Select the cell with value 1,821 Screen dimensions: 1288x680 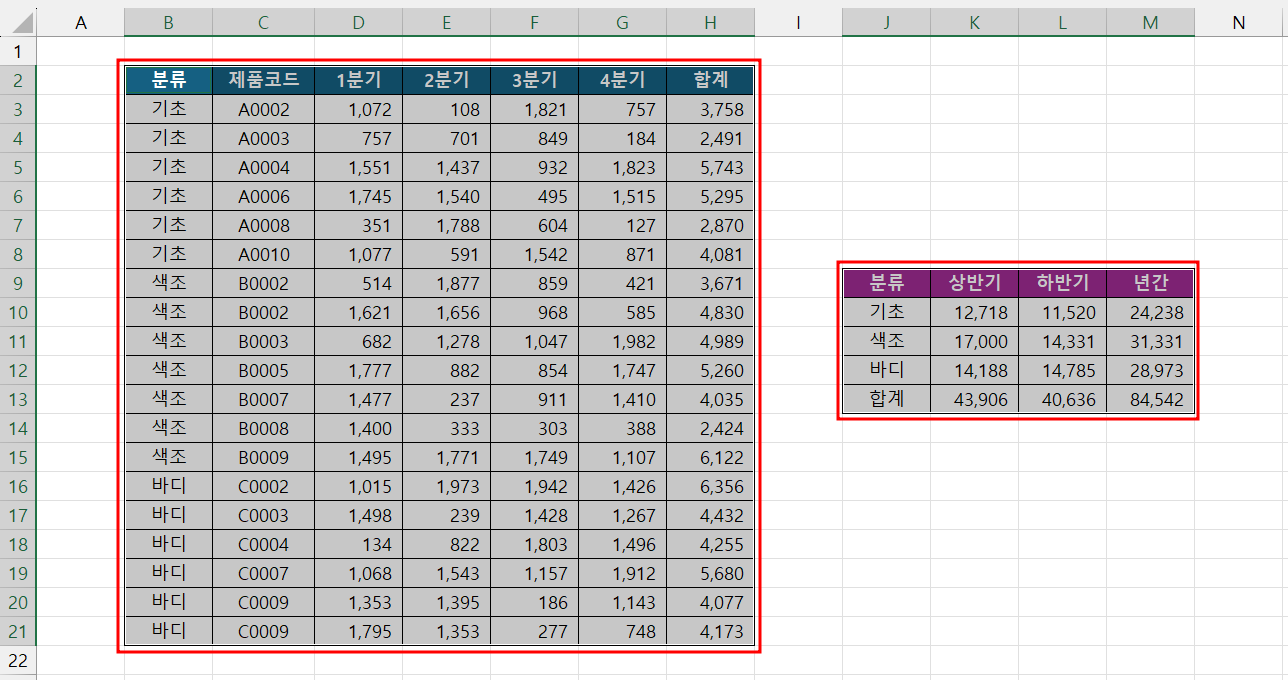click(x=534, y=110)
